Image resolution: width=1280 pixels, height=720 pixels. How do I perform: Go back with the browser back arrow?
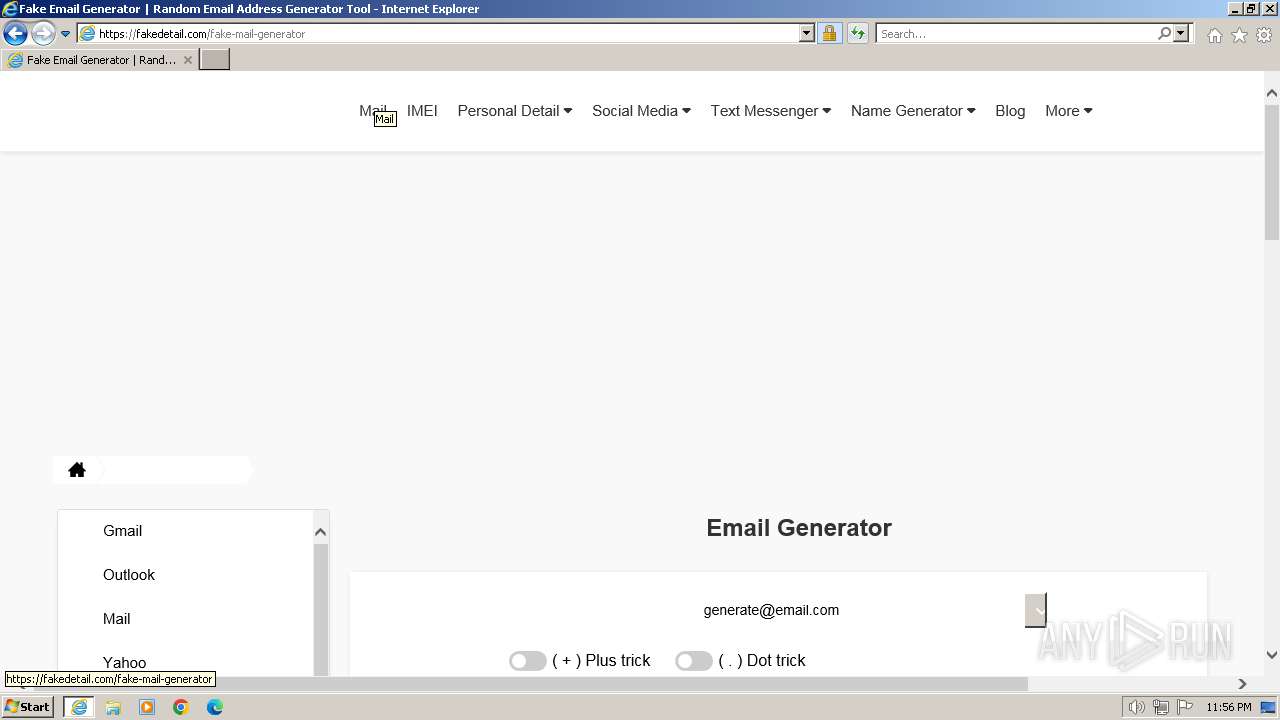15,34
